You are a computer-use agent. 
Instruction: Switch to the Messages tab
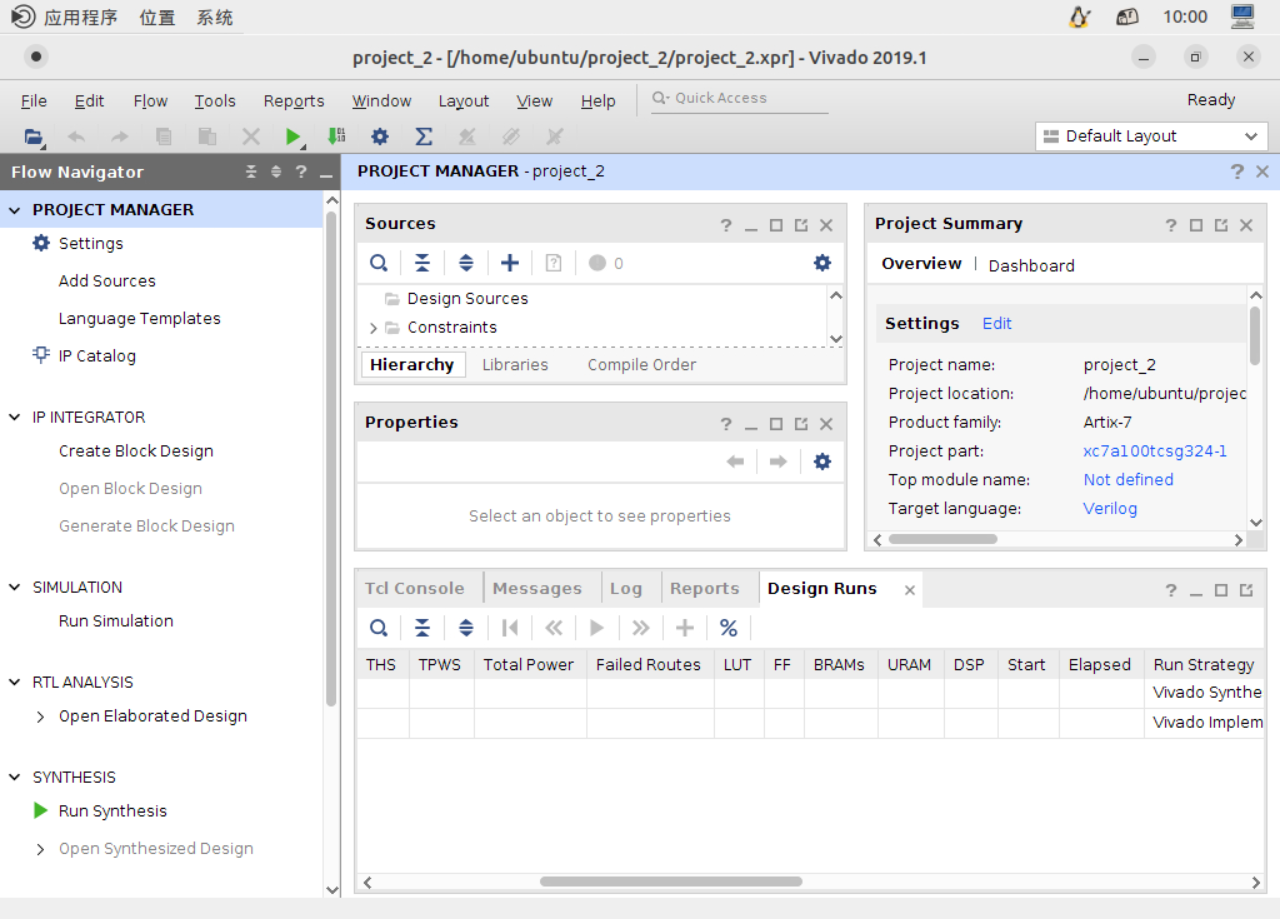pyautogui.click(x=537, y=588)
